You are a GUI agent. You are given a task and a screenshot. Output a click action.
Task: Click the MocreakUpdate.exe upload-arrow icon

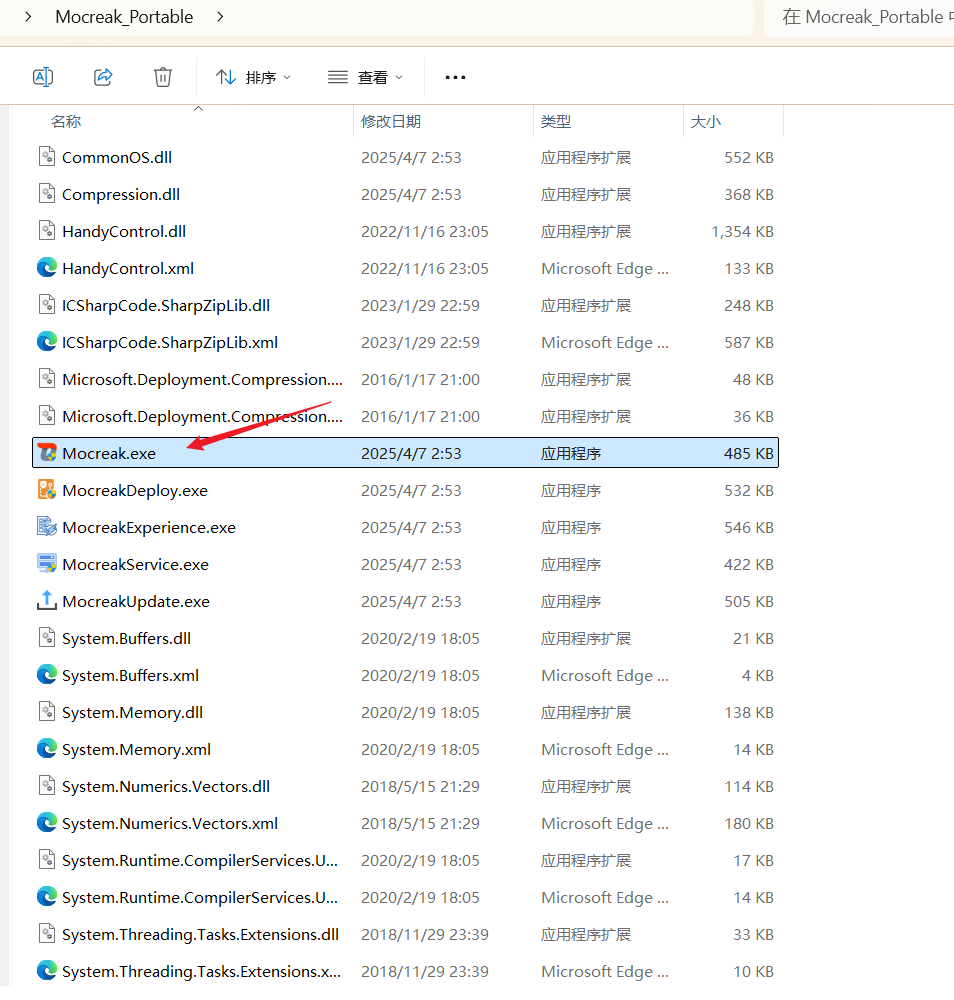tap(47, 601)
